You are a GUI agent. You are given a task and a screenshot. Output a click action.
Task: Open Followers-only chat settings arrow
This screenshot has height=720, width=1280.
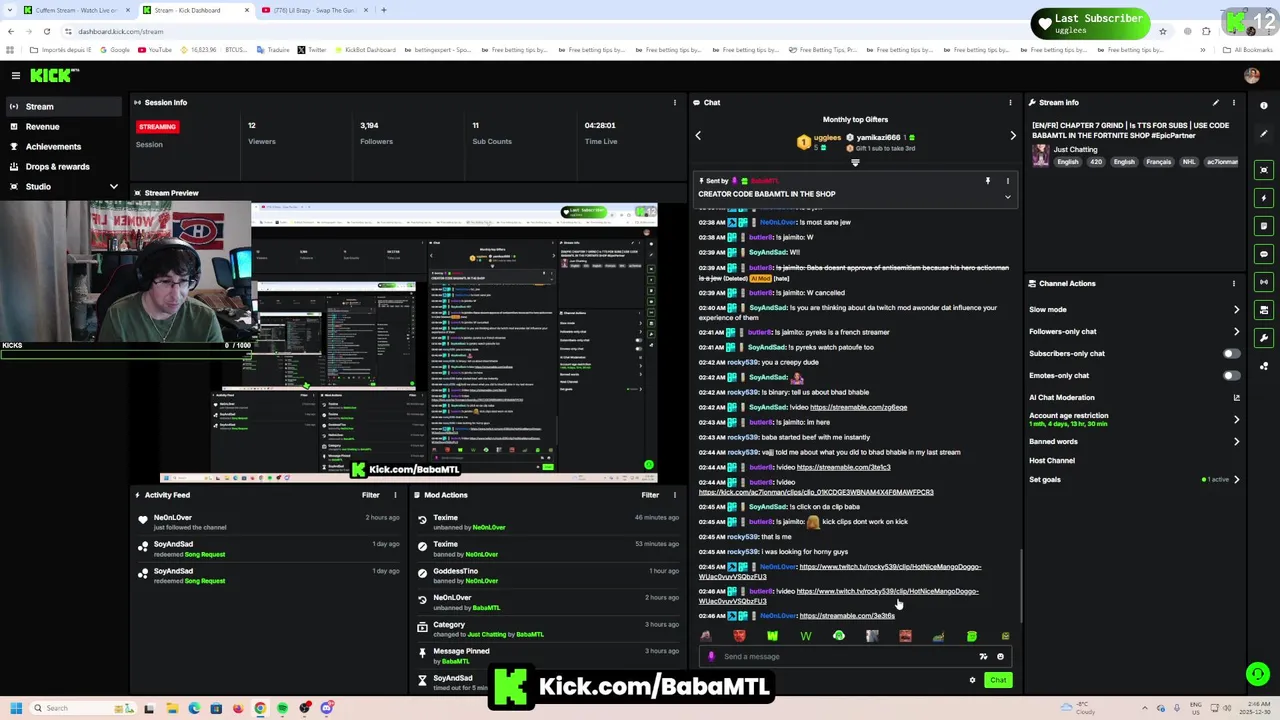pos(1237,332)
